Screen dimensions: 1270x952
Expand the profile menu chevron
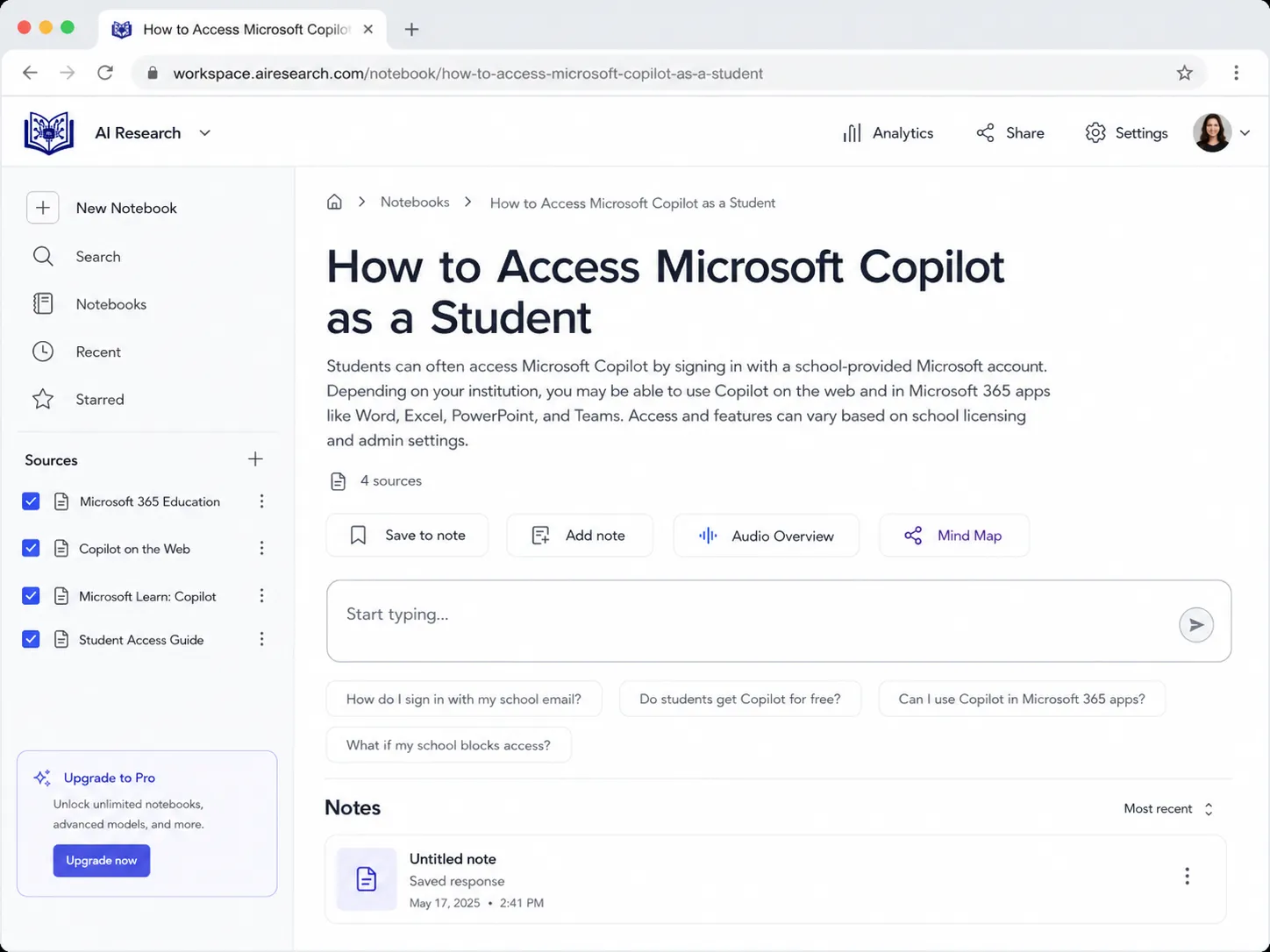(1245, 133)
